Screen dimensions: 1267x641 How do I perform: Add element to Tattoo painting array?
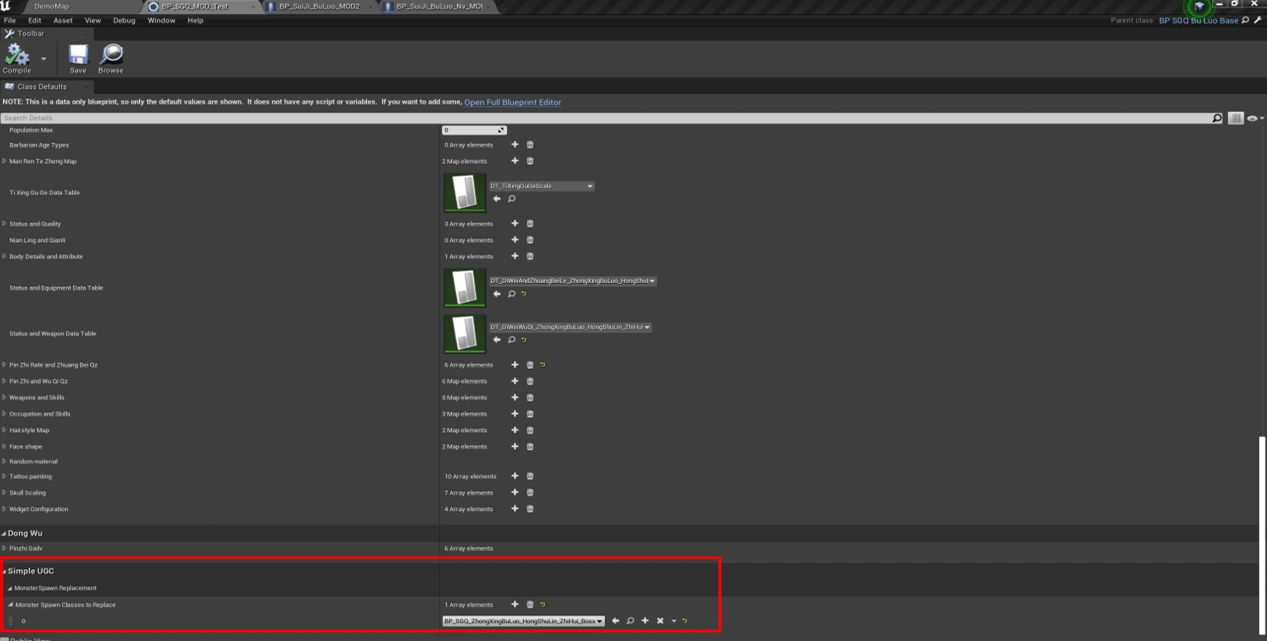click(515, 476)
